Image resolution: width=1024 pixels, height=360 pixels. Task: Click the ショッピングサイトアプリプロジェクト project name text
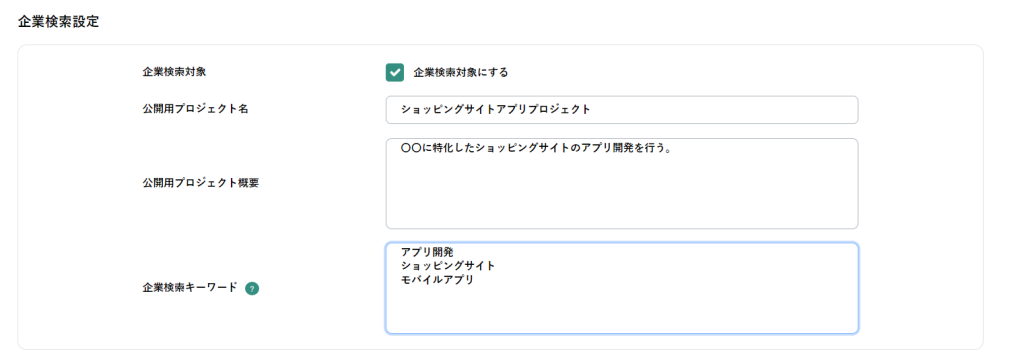(496, 110)
